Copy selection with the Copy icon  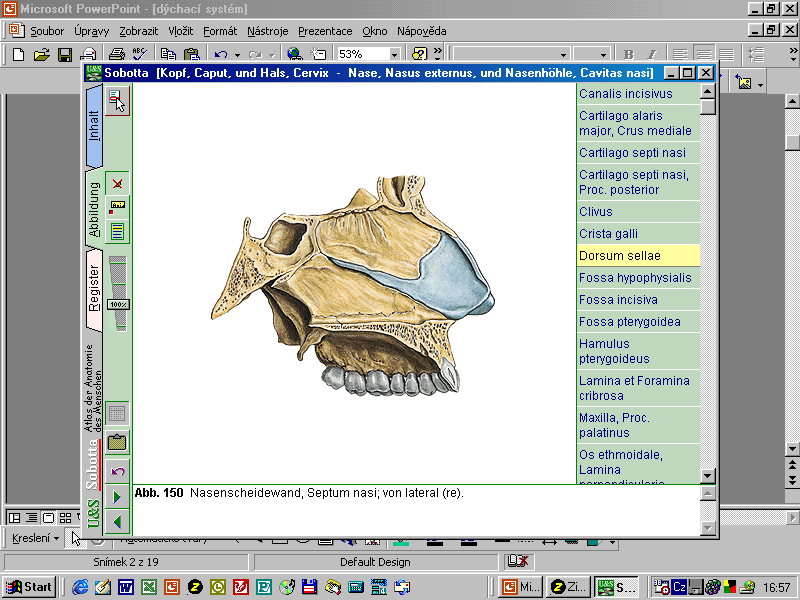[x=168, y=54]
